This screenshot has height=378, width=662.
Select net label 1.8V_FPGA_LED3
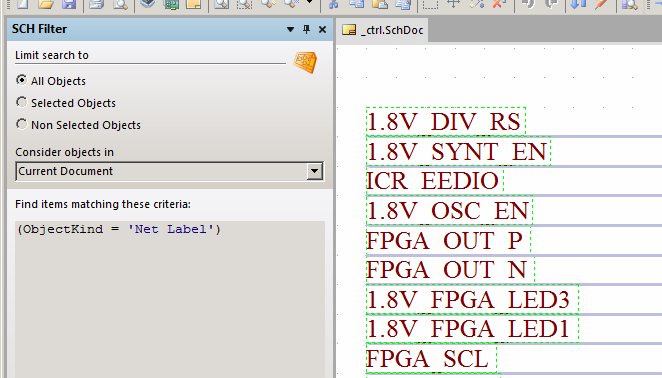click(x=472, y=299)
